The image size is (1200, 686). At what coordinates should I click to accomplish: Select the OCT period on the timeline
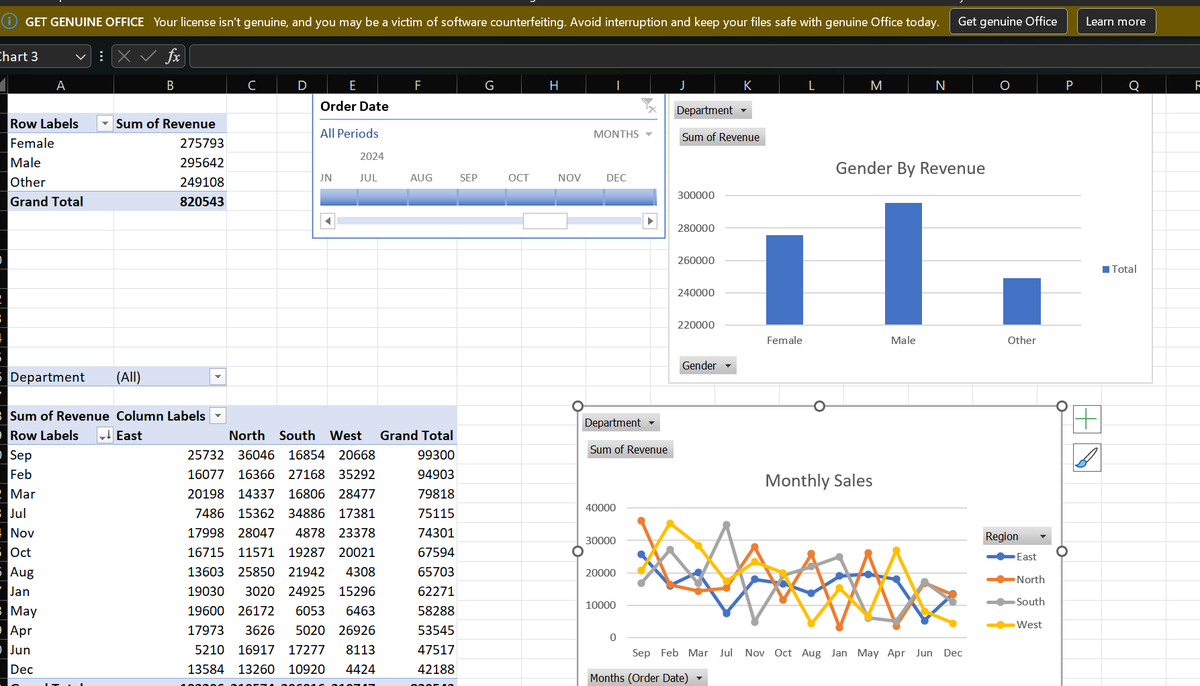pyautogui.click(x=518, y=178)
